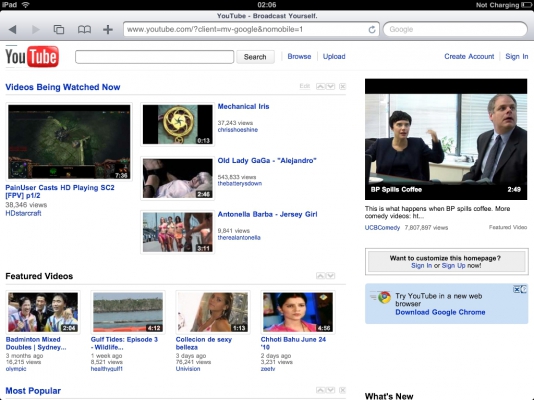Click Sign In inside customize homepage box

[x=421, y=266]
